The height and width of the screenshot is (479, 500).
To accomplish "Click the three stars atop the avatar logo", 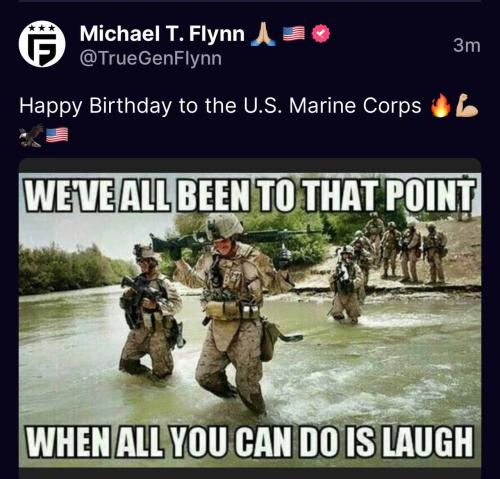I will point(42,28).
